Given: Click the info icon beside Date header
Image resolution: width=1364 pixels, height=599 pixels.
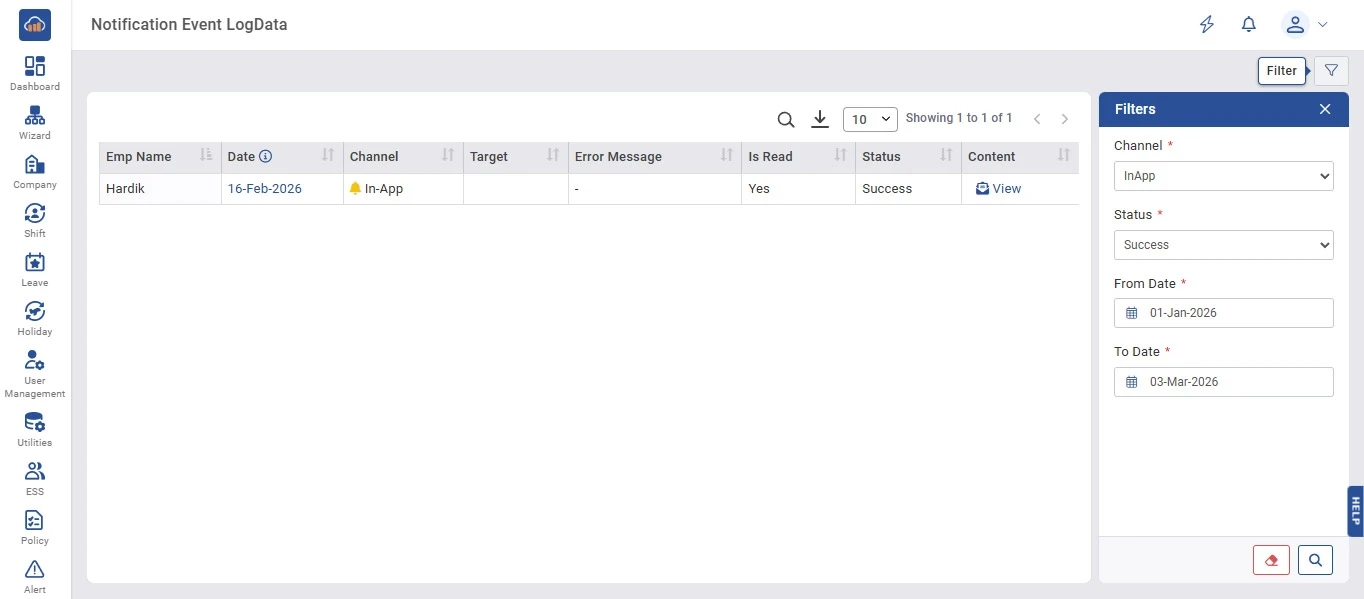Looking at the screenshot, I should pos(266,157).
